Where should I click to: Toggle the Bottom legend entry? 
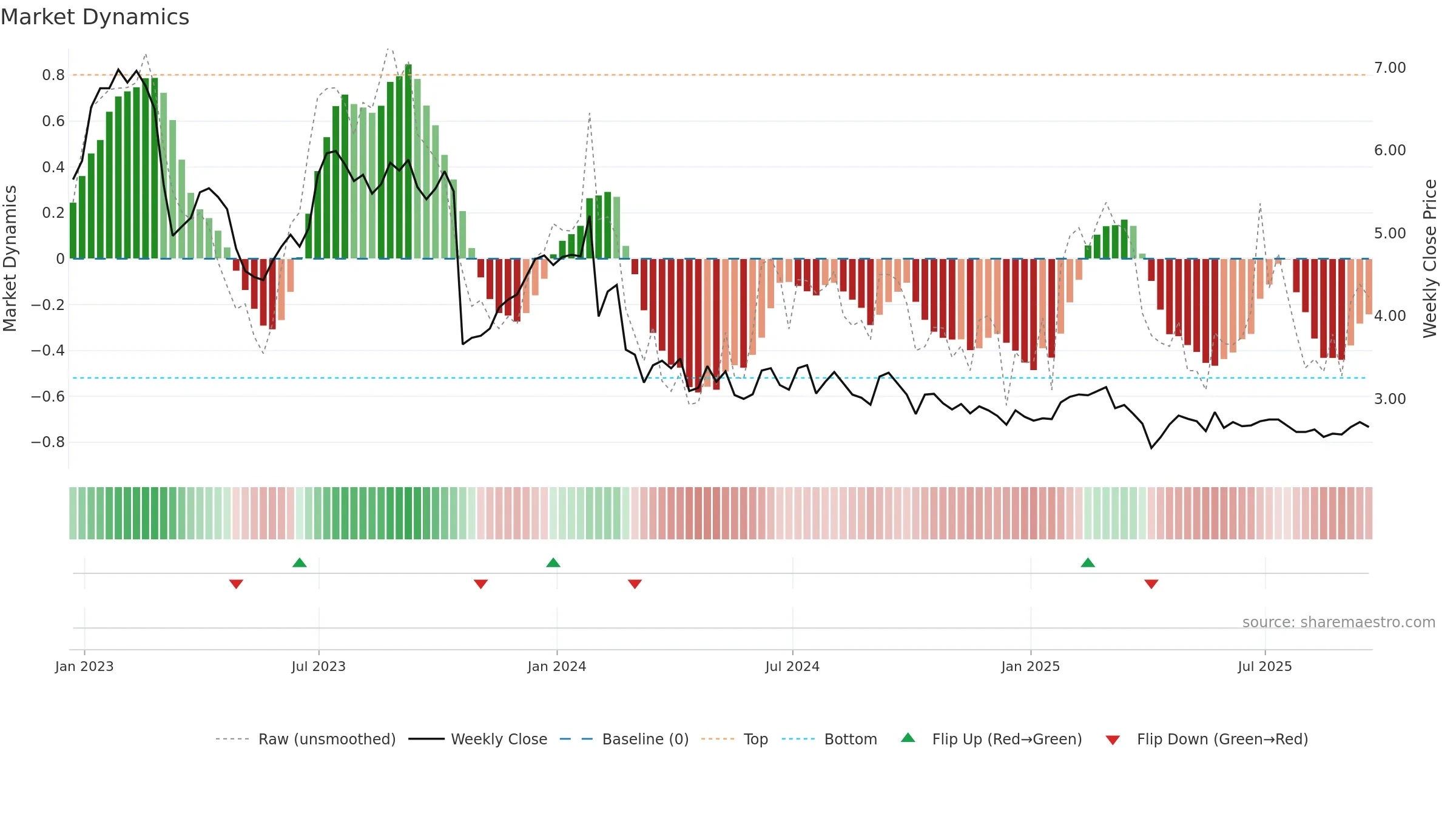(x=829, y=739)
